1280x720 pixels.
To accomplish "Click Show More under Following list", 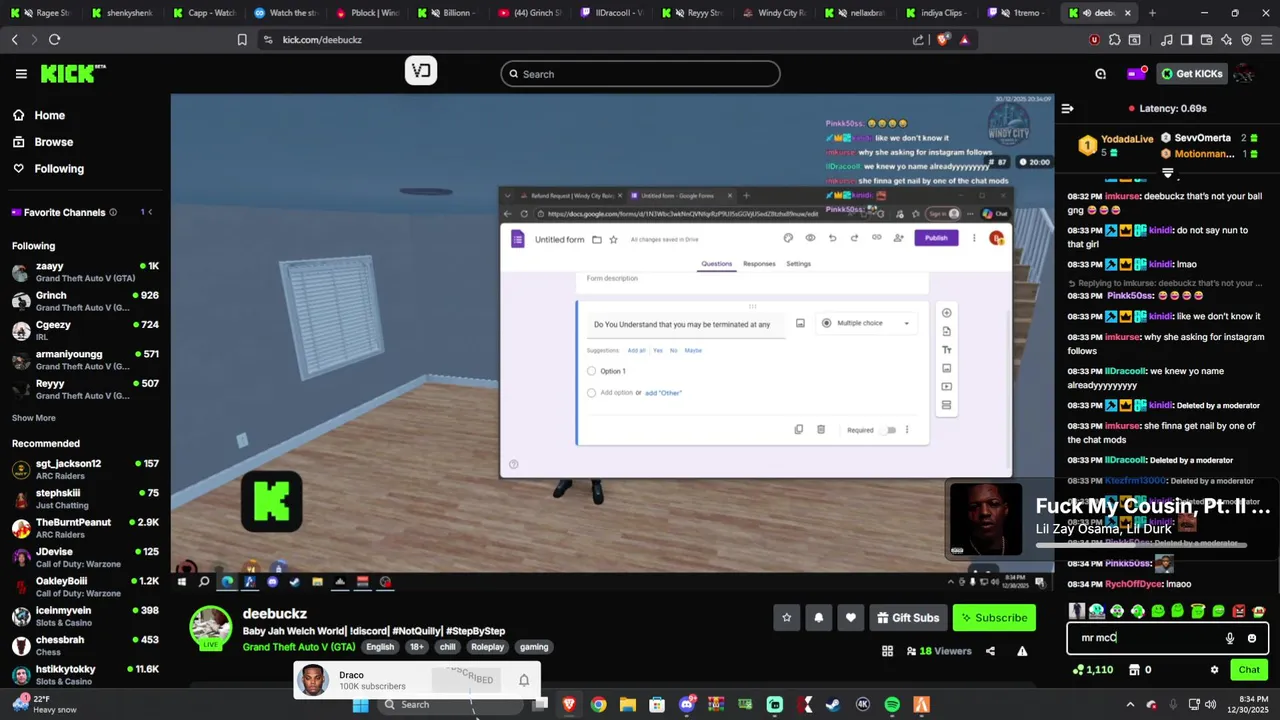I will coord(34,418).
